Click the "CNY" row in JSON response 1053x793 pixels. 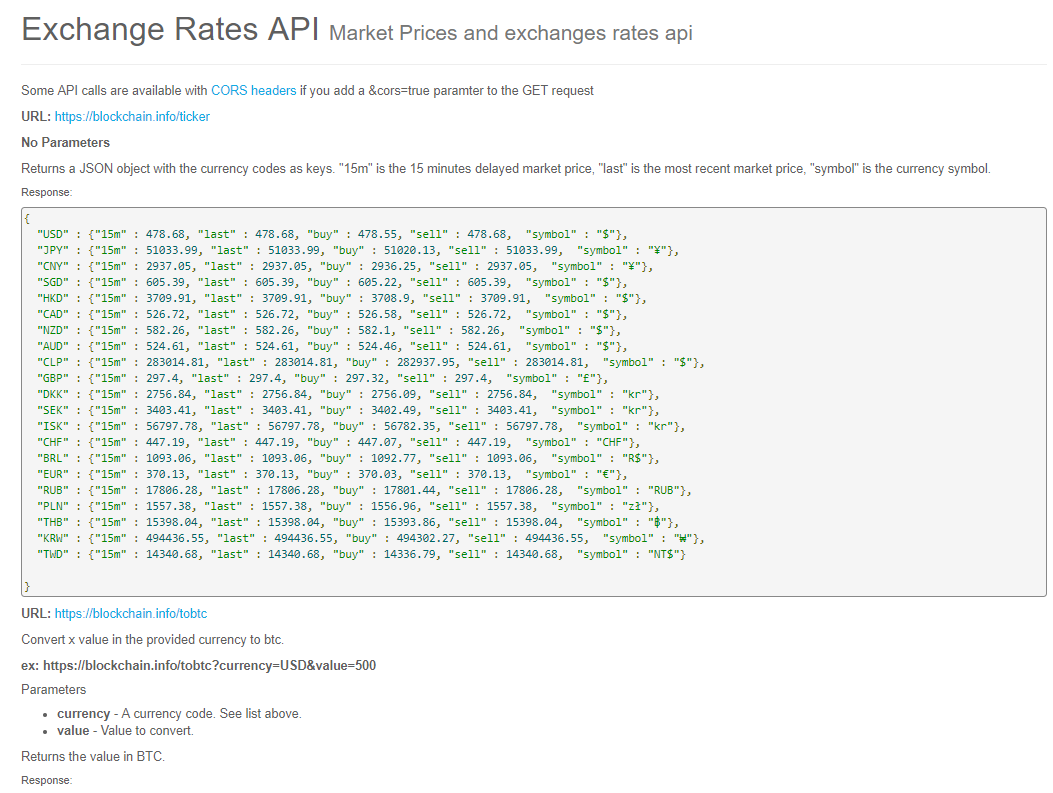(x=345, y=267)
